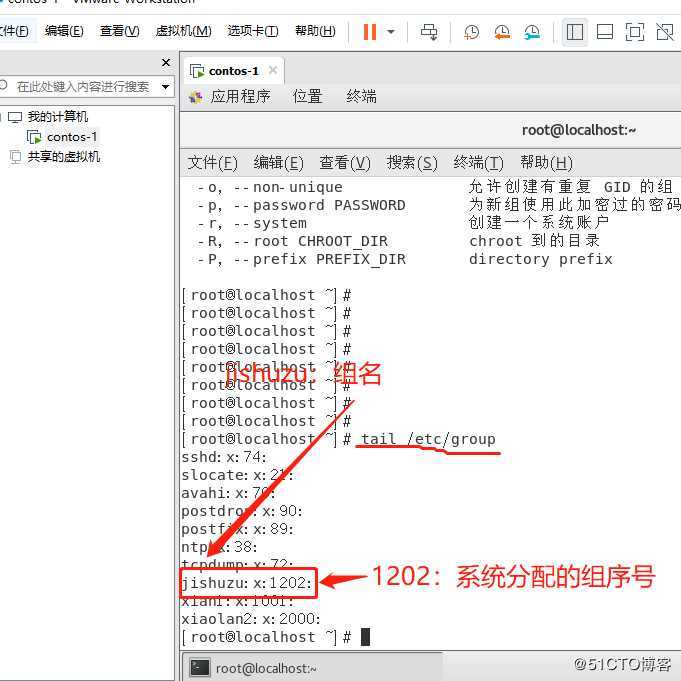Open VMware 编辑(E) menu

tap(64, 31)
